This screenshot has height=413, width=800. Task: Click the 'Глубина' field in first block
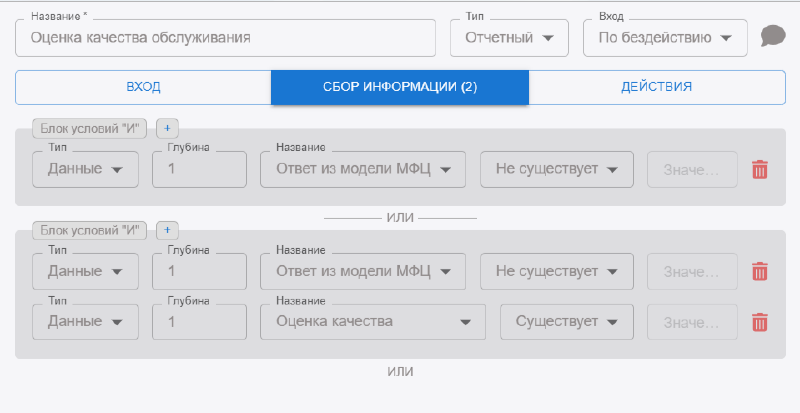(199, 169)
